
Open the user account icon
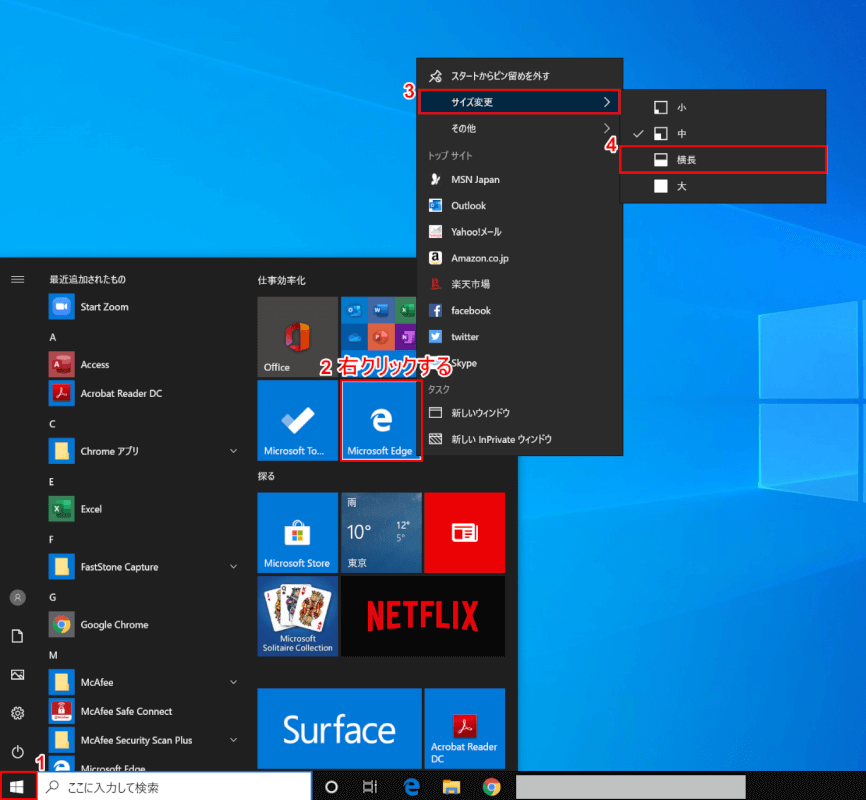(18, 597)
